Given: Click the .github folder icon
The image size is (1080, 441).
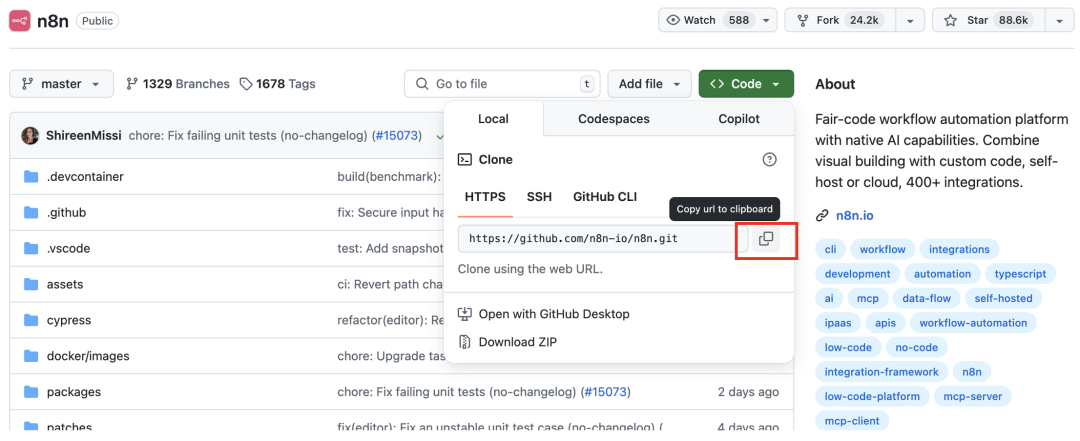Looking at the screenshot, I should pos(30,213).
